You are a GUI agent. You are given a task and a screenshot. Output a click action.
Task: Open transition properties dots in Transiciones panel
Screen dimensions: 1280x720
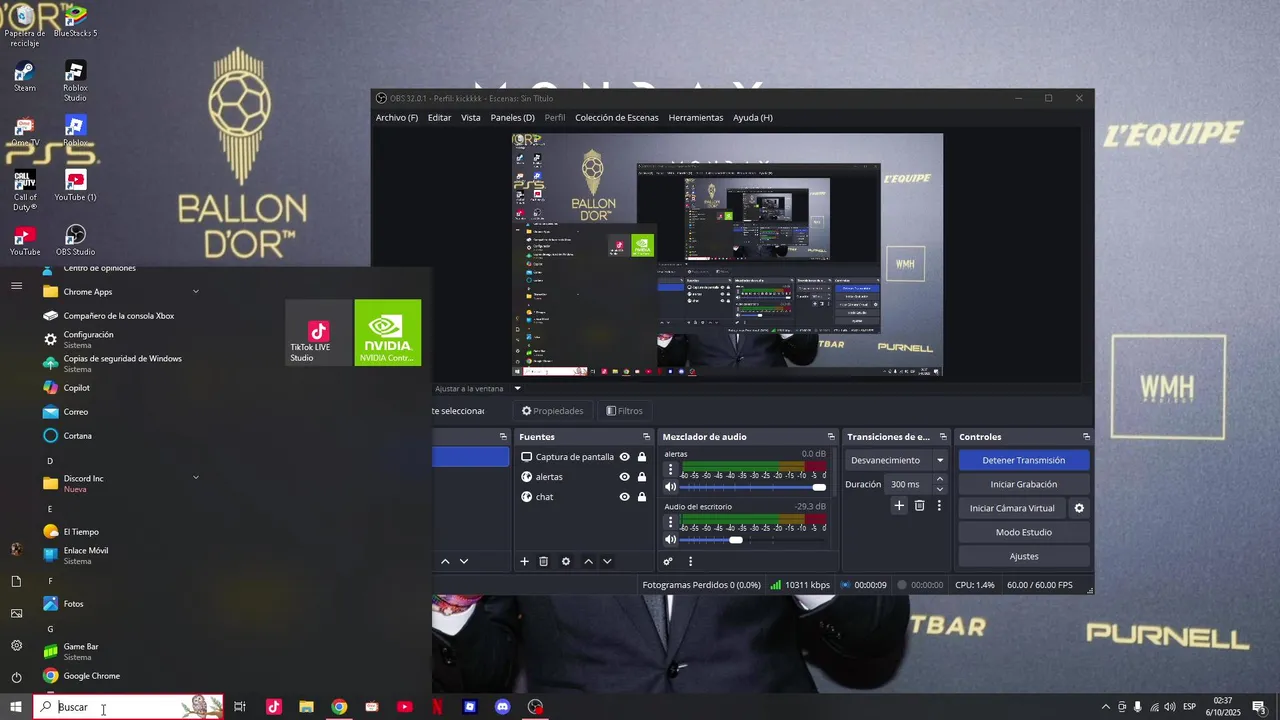tap(939, 506)
